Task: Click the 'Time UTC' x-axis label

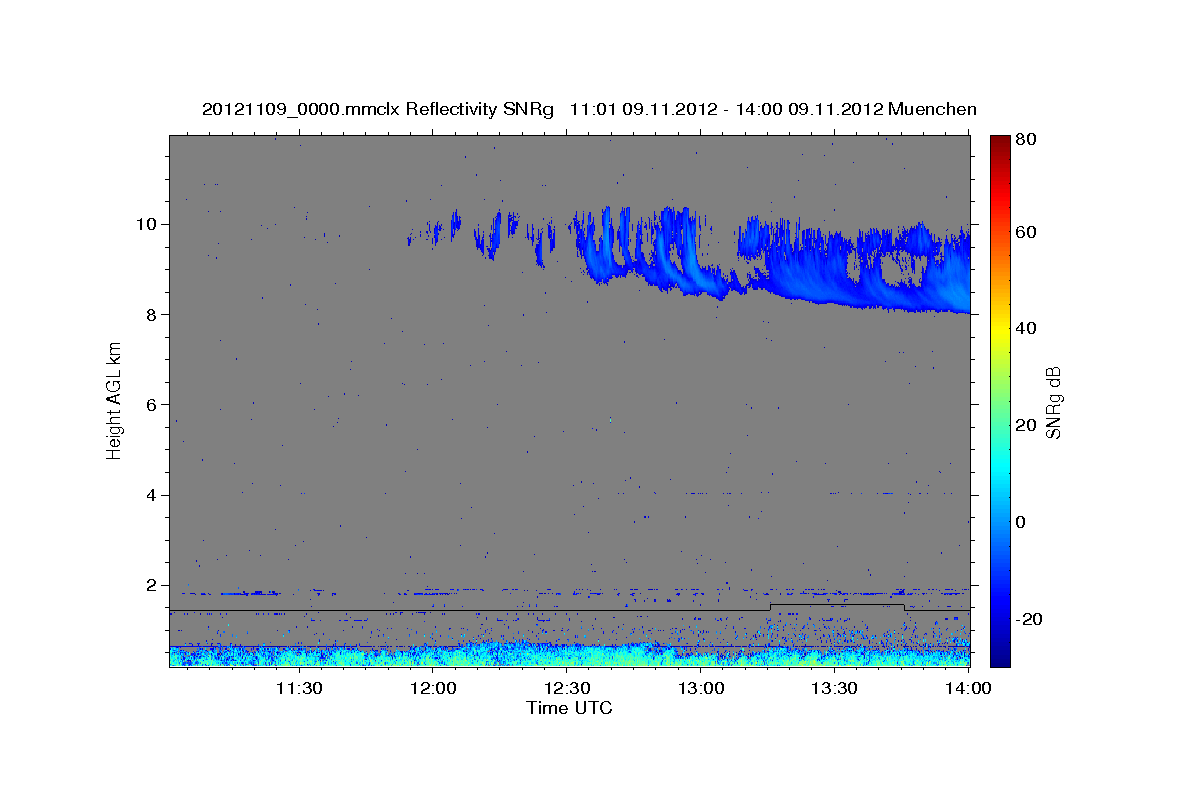Action: 569,708
